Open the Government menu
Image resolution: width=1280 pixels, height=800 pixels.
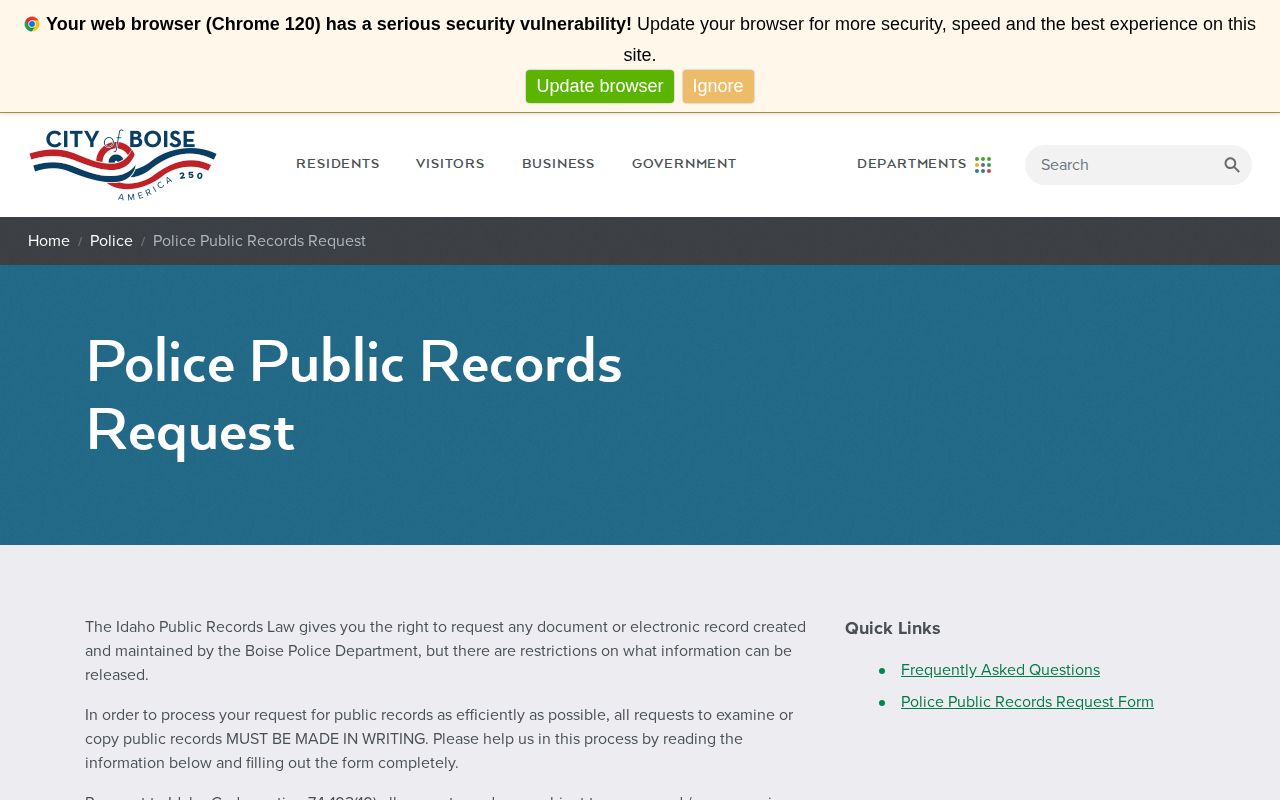click(684, 164)
